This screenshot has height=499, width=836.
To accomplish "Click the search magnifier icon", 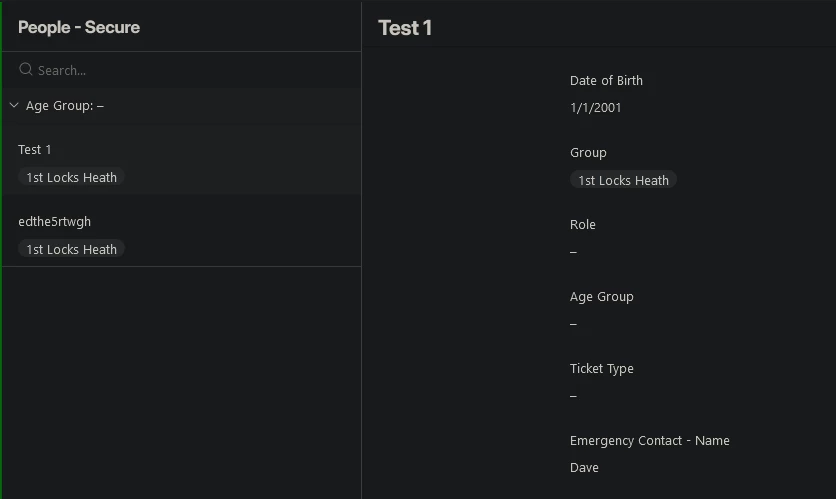I will click(26, 69).
